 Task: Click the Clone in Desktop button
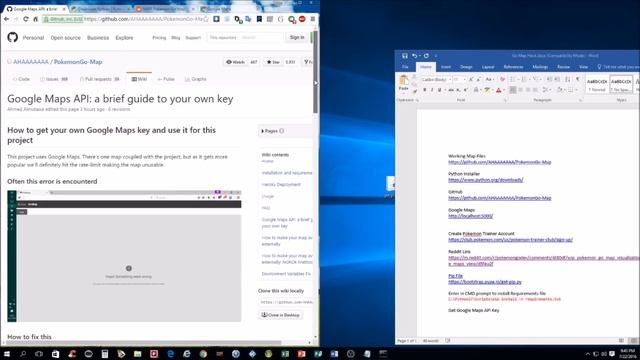[x=281, y=315]
